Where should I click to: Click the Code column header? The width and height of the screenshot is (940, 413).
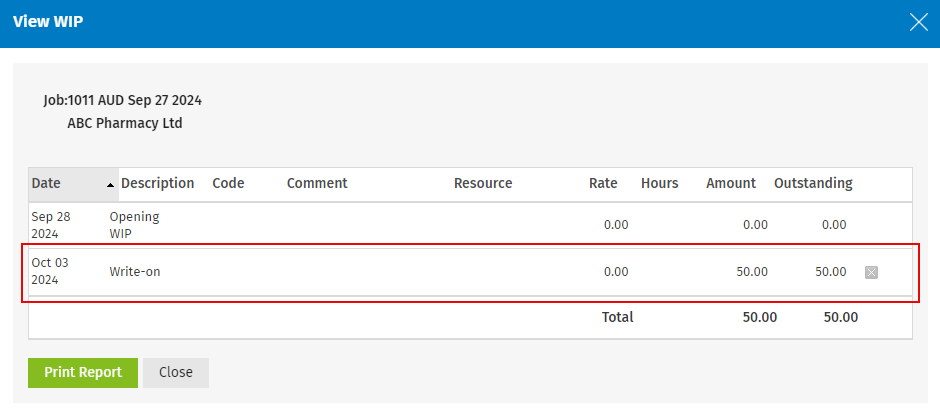coord(228,183)
